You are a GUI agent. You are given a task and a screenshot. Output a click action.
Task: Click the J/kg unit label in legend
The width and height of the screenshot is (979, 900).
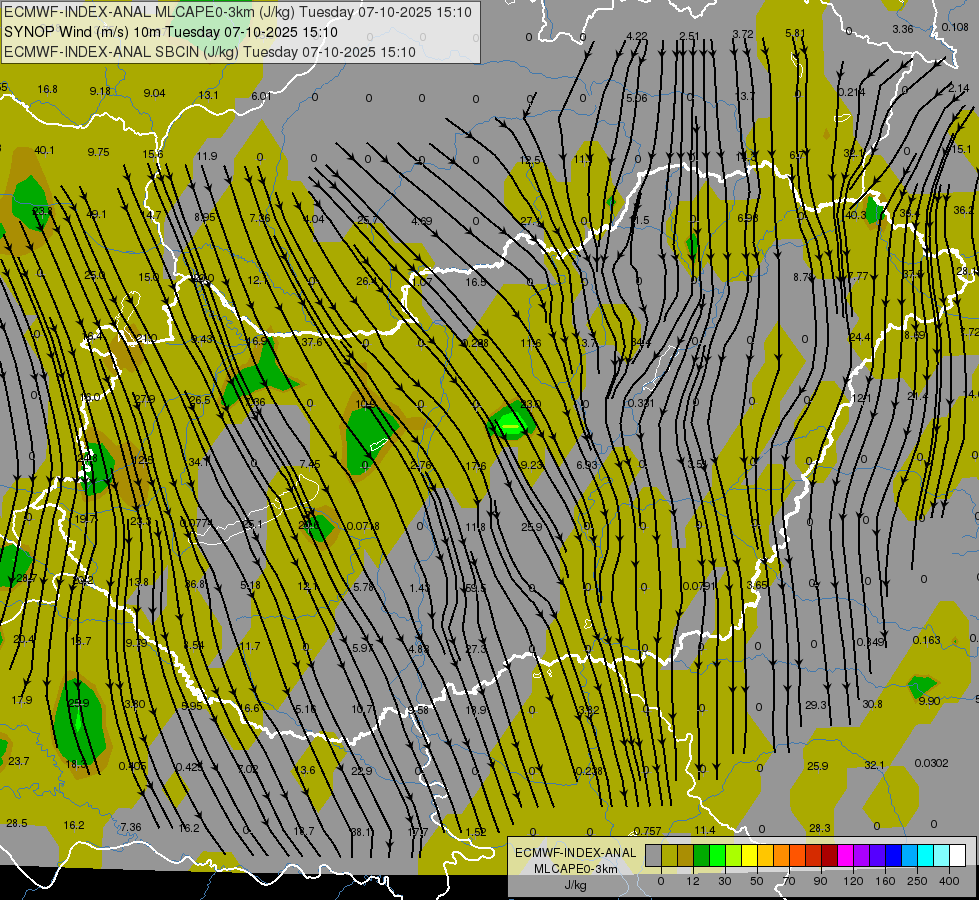tap(575, 884)
